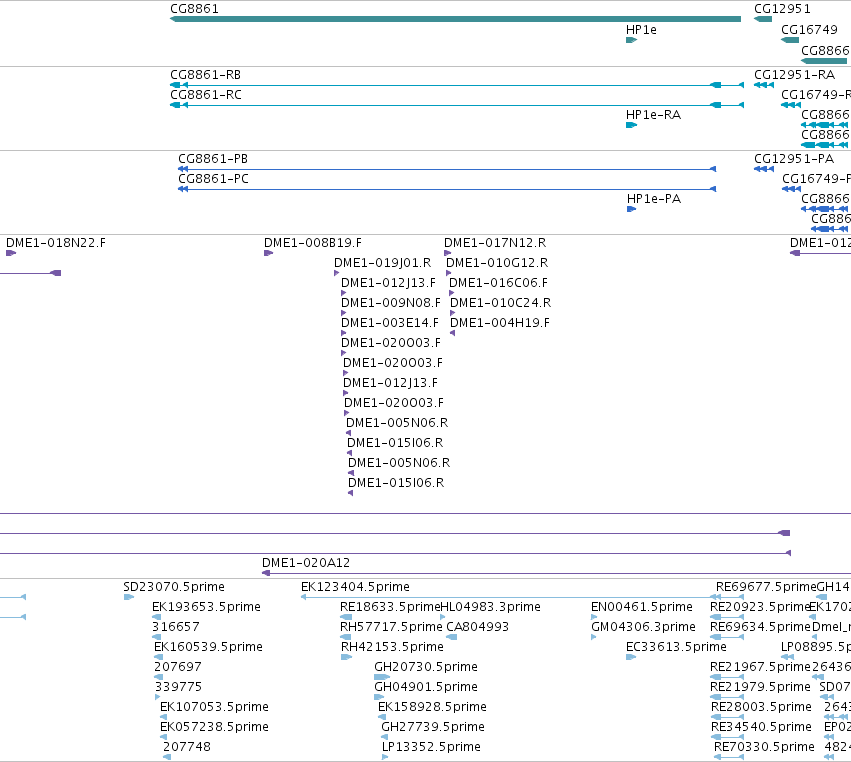Select the CG12951 gene label
Screen dimensions: 851x762
(782, 9)
